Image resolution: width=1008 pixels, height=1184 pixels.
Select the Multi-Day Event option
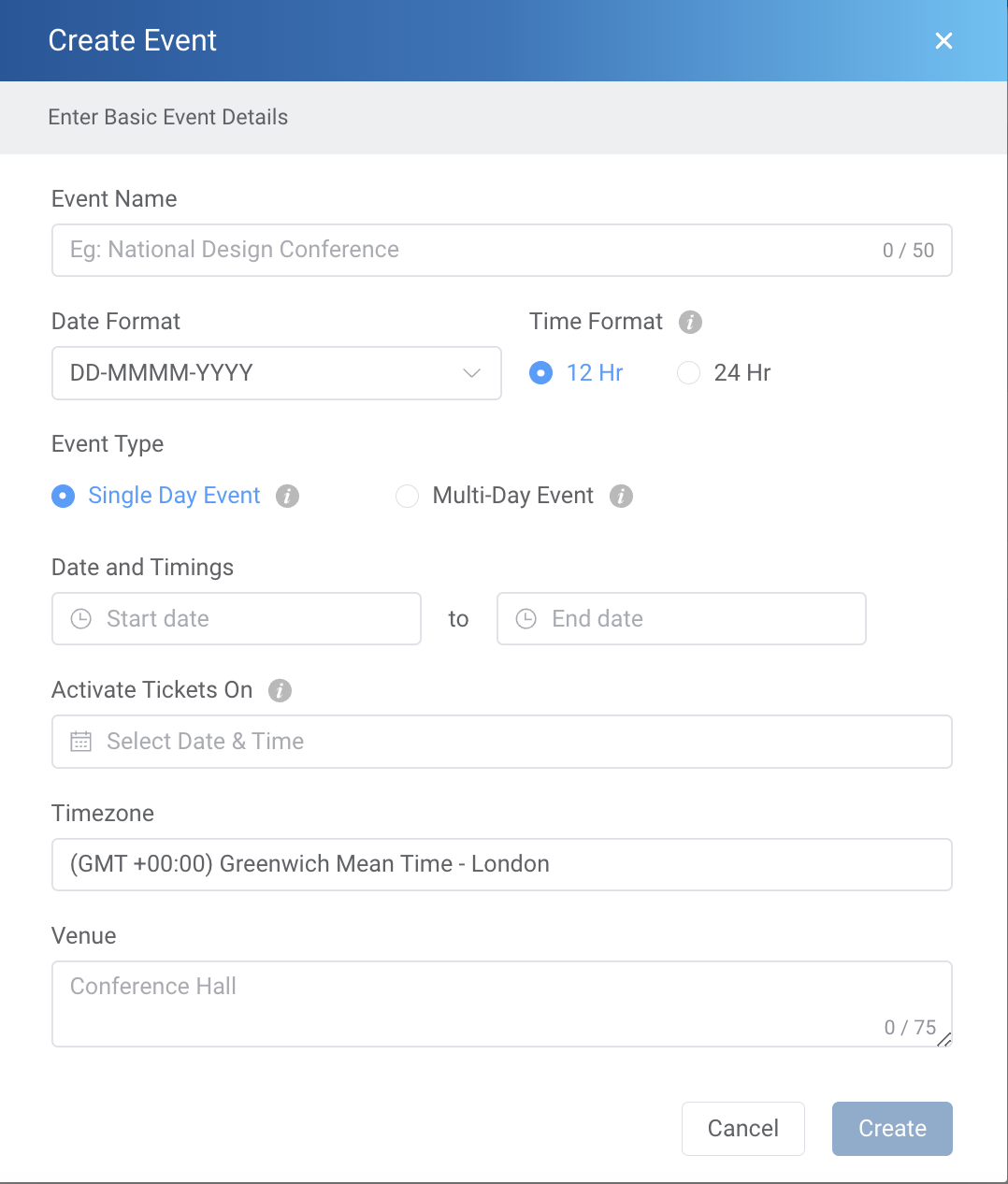(x=407, y=496)
